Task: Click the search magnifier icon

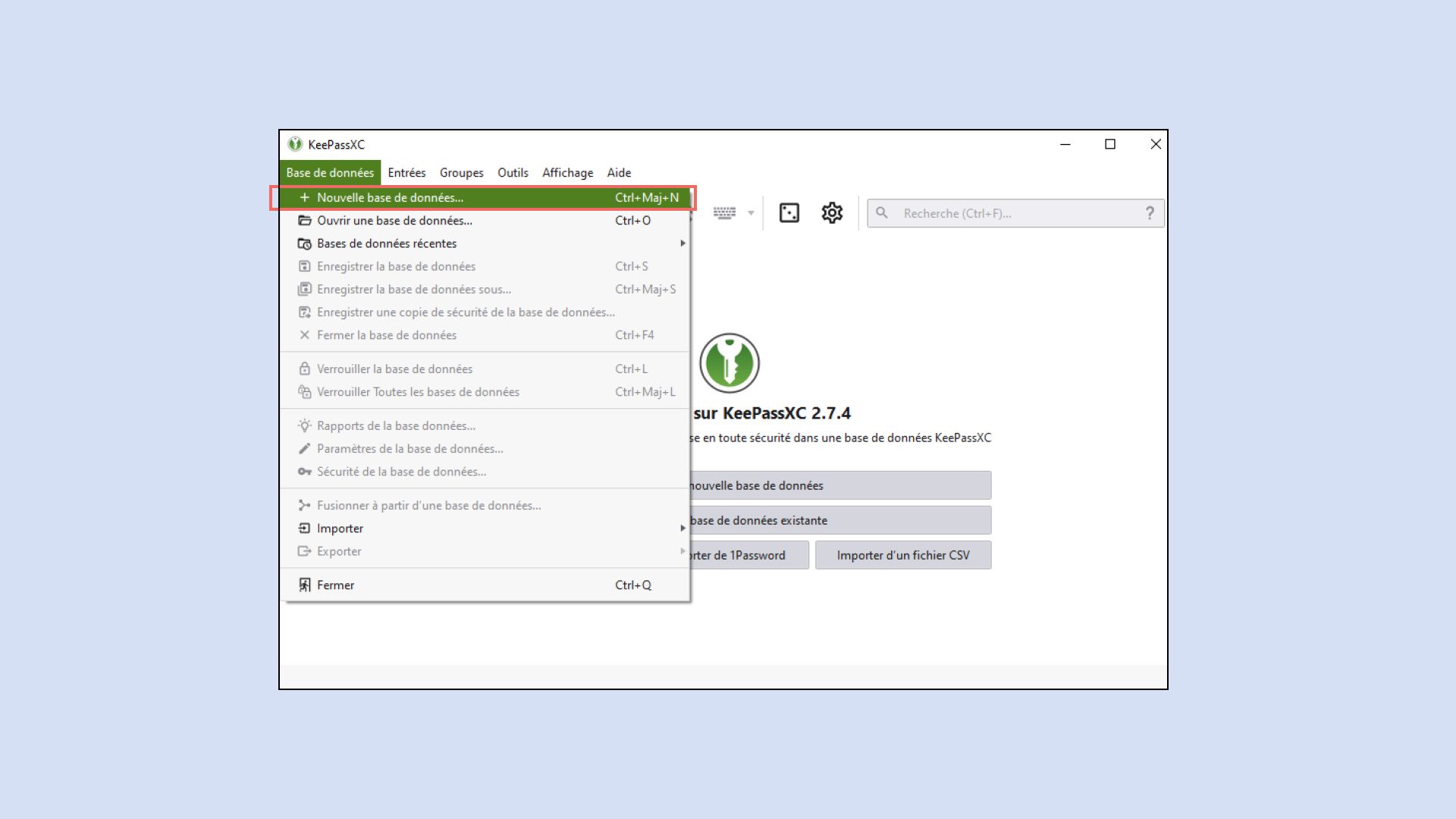Action: [882, 213]
